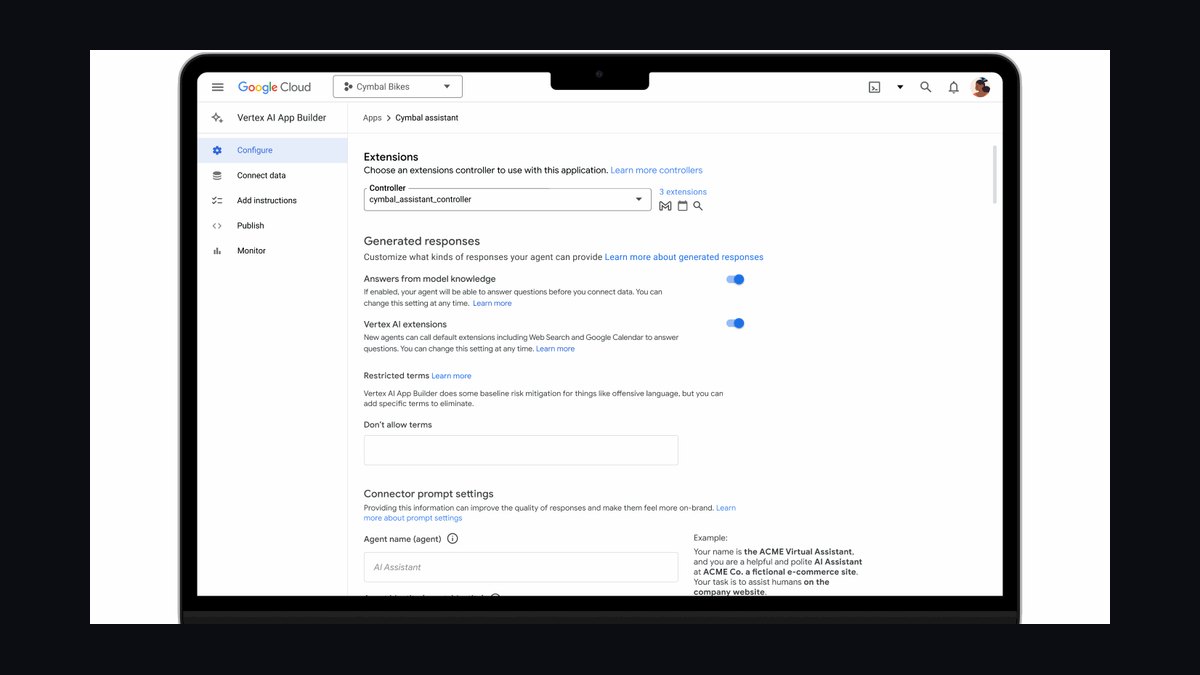Click the Web Search extension icon
Screen dimensions: 1200x675
point(698,206)
